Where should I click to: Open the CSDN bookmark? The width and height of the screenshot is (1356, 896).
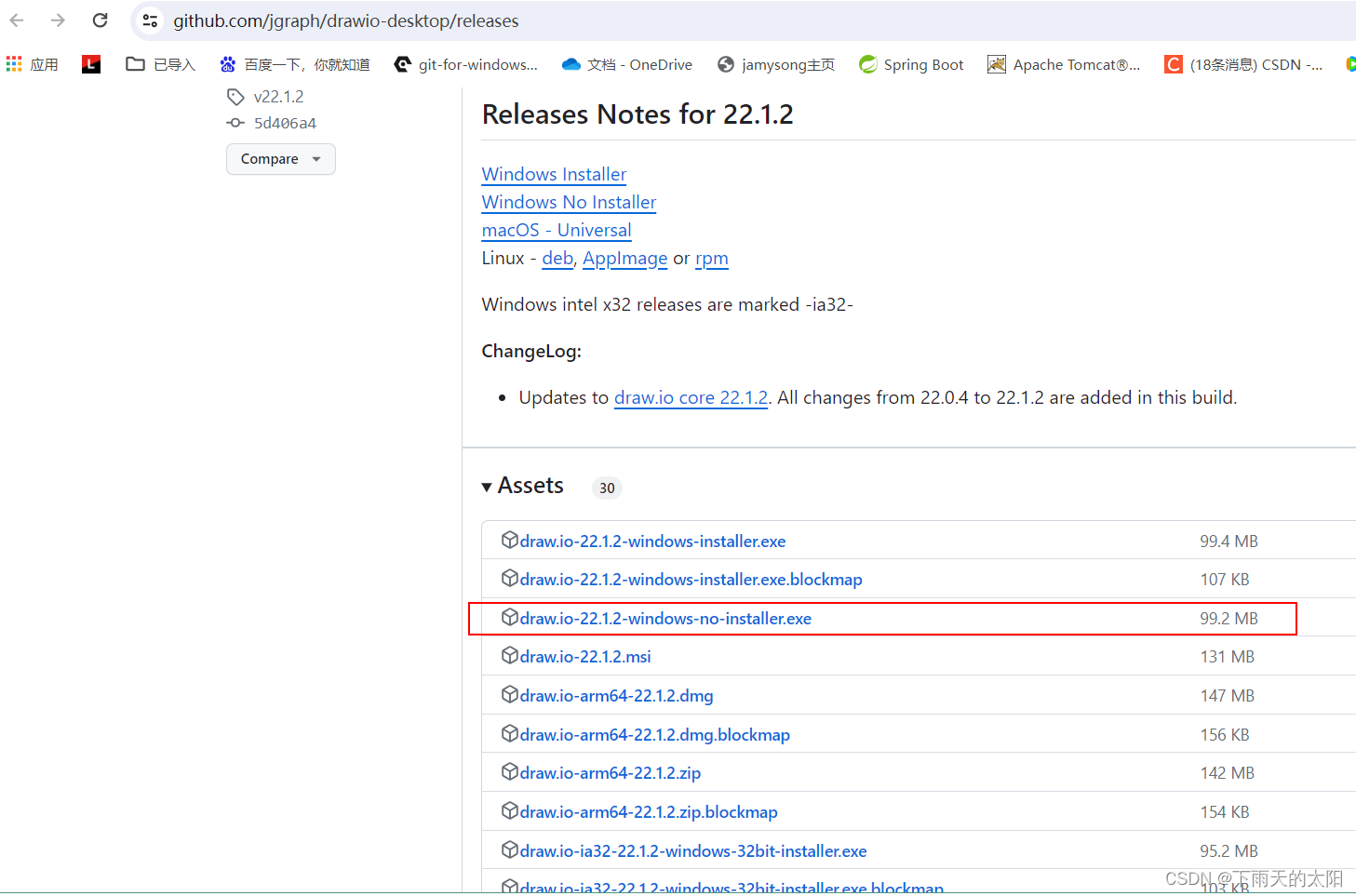click(1243, 64)
